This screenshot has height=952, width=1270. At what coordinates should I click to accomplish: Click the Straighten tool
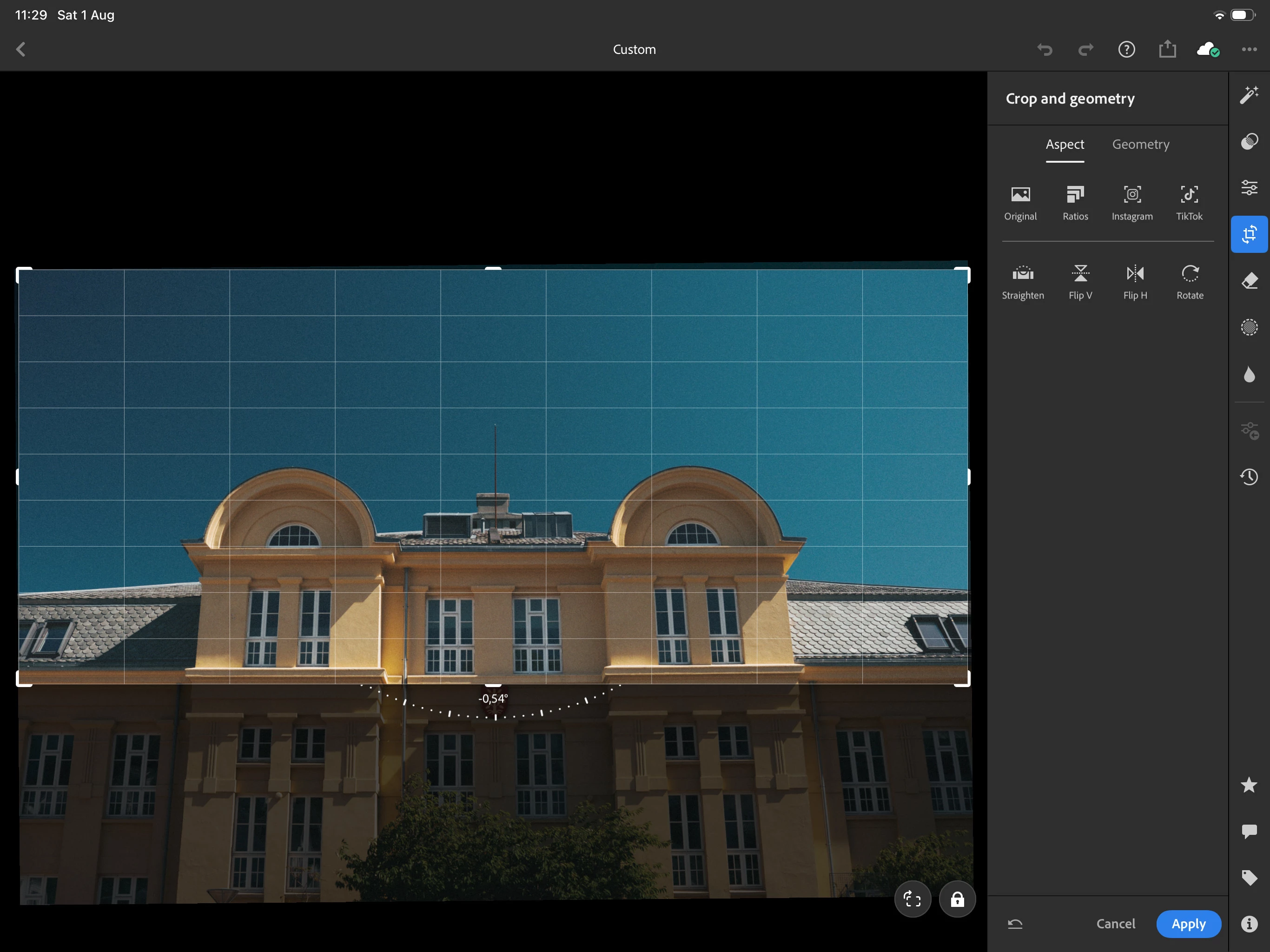(x=1023, y=283)
